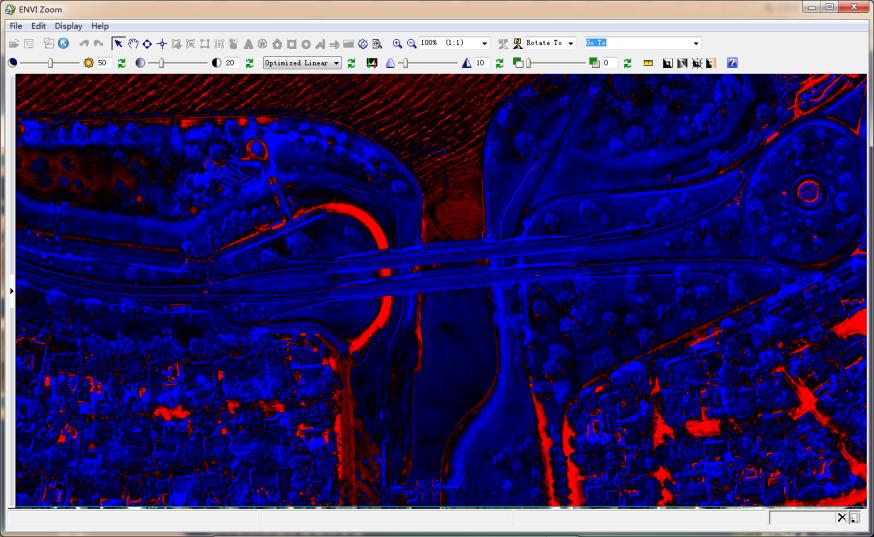Image resolution: width=874 pixels, height=537 pixels.
Task: Click the Zoom Out magnifier icon
Action: click(x=411, y=44)
